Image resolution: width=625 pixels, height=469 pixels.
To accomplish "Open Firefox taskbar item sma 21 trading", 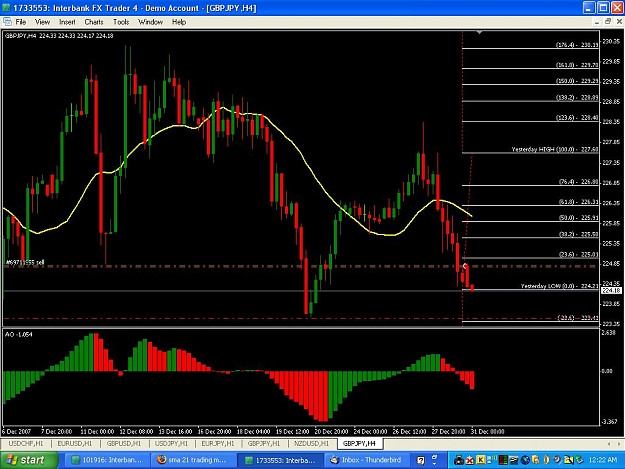I will tap(193, 460).
